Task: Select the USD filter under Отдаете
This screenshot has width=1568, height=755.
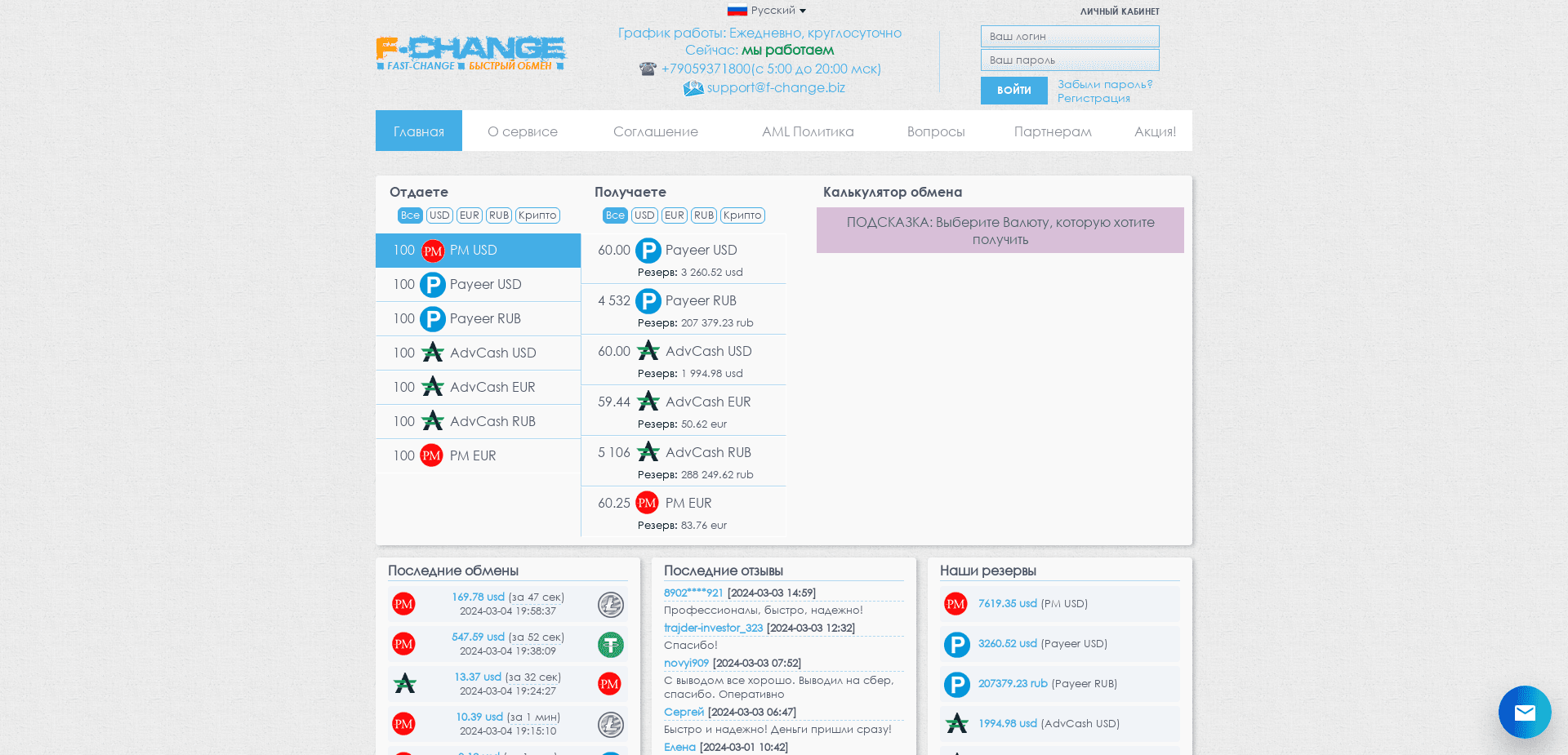Action: click(439, 215)
